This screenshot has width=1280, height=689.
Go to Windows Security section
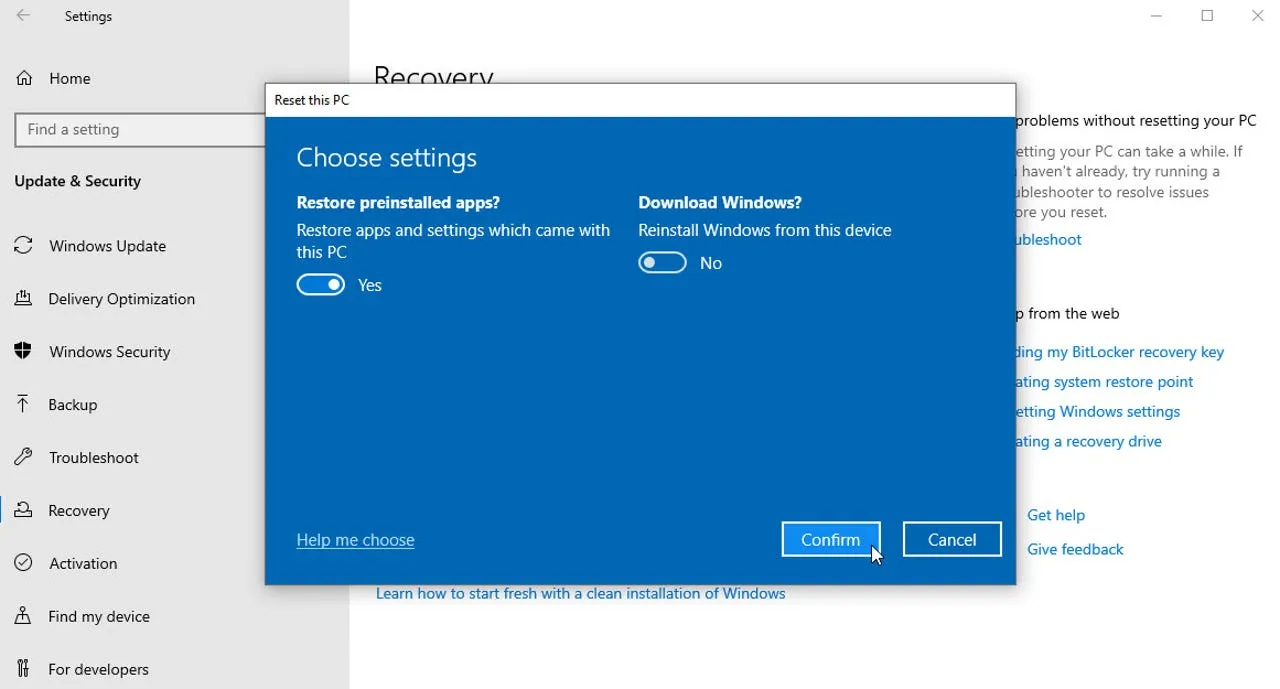click(109, 352)
